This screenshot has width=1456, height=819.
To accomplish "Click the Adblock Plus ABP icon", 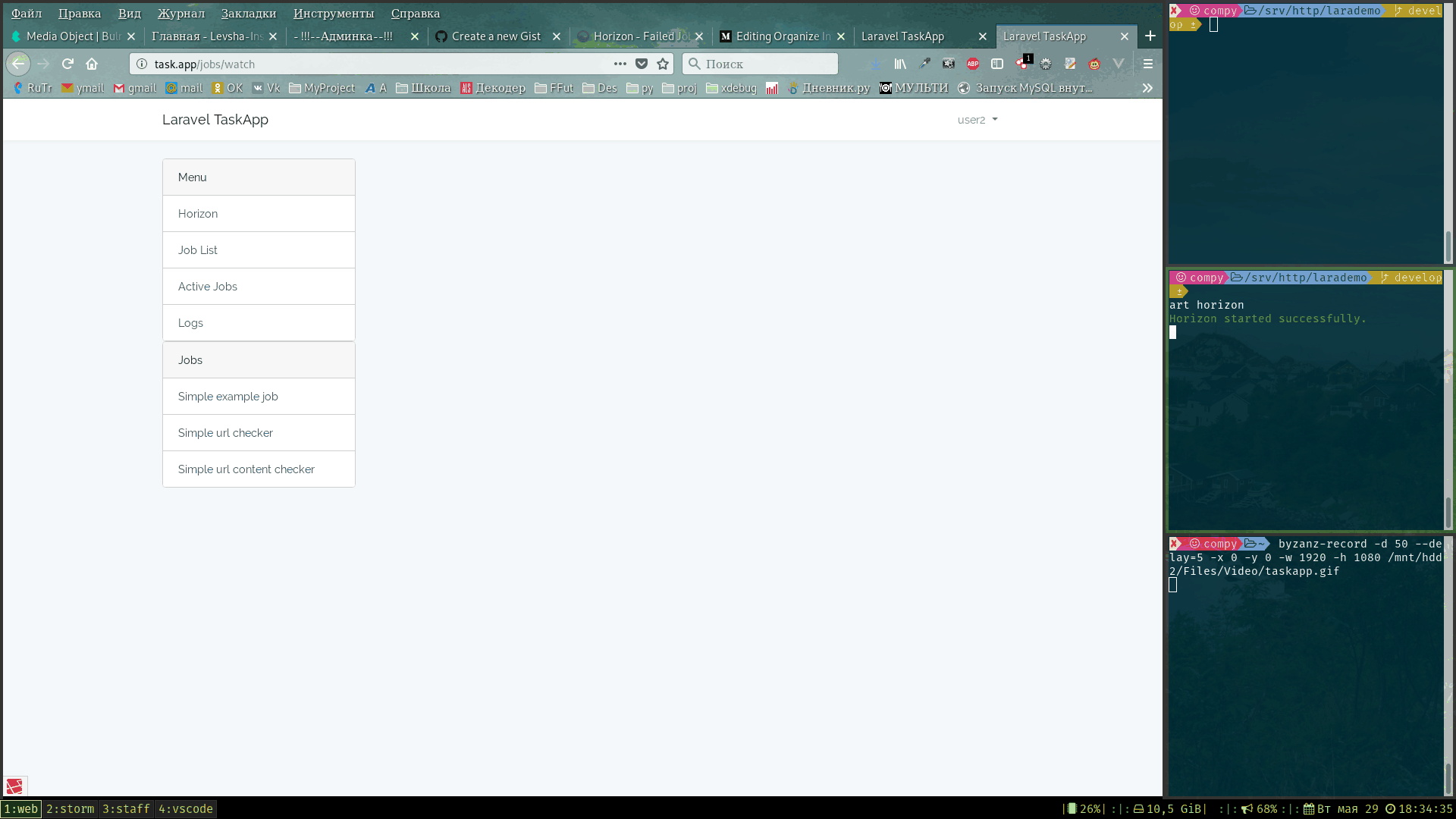I will 973,64.
